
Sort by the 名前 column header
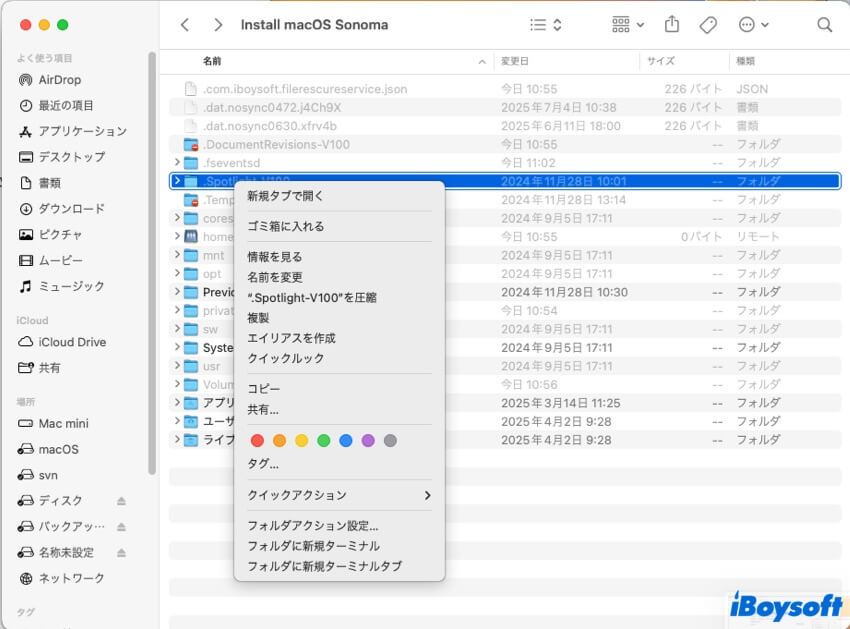tap(212, 61)
